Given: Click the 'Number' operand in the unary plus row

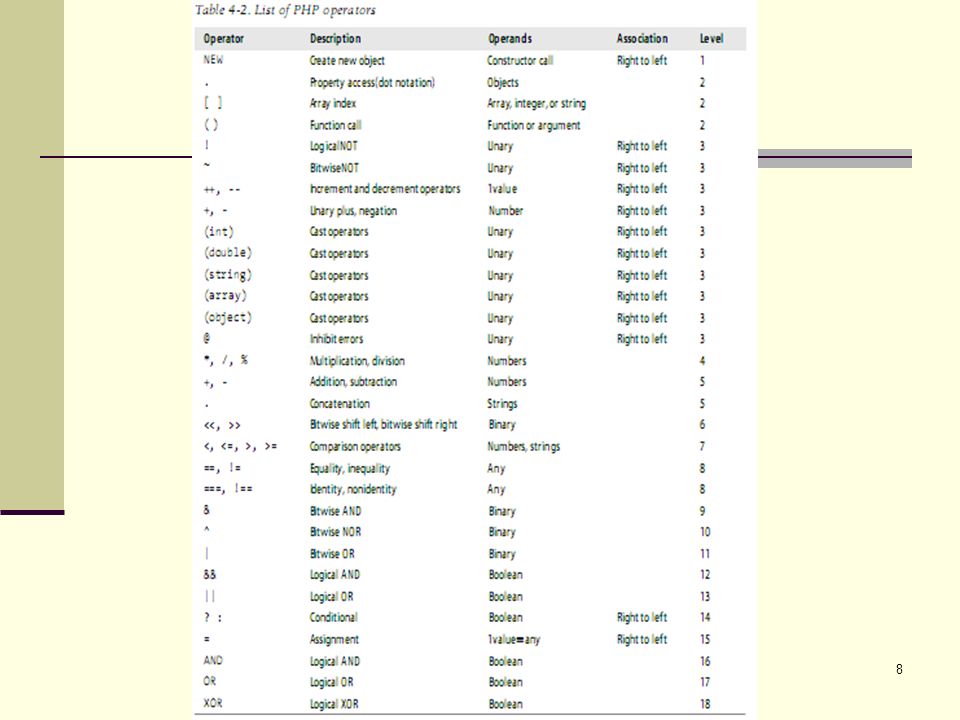Looking at the screenshot, I should pyautogui.click(x=506, y=211).
